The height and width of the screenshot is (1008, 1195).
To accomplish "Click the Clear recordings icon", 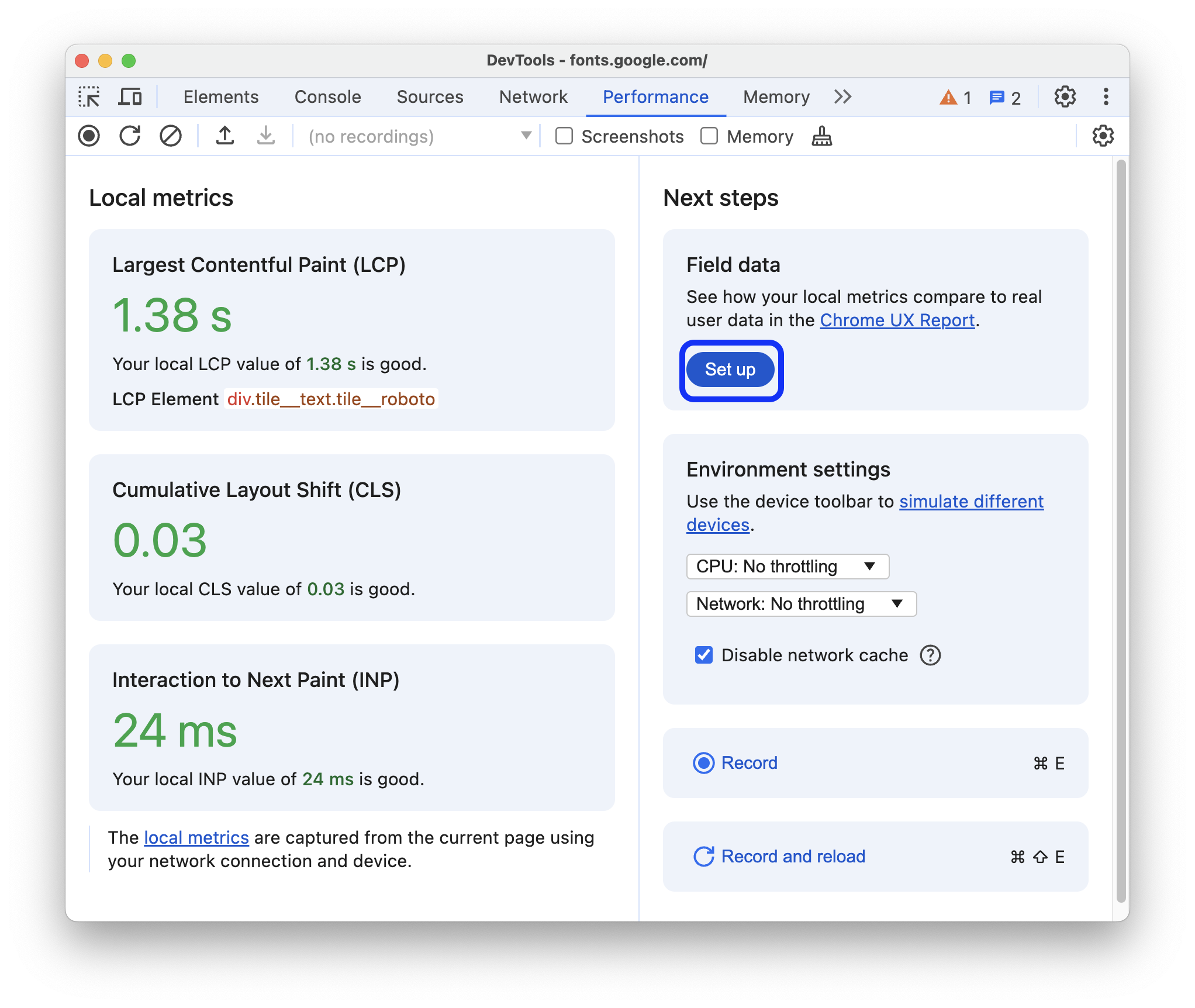I will coord(171,137).
